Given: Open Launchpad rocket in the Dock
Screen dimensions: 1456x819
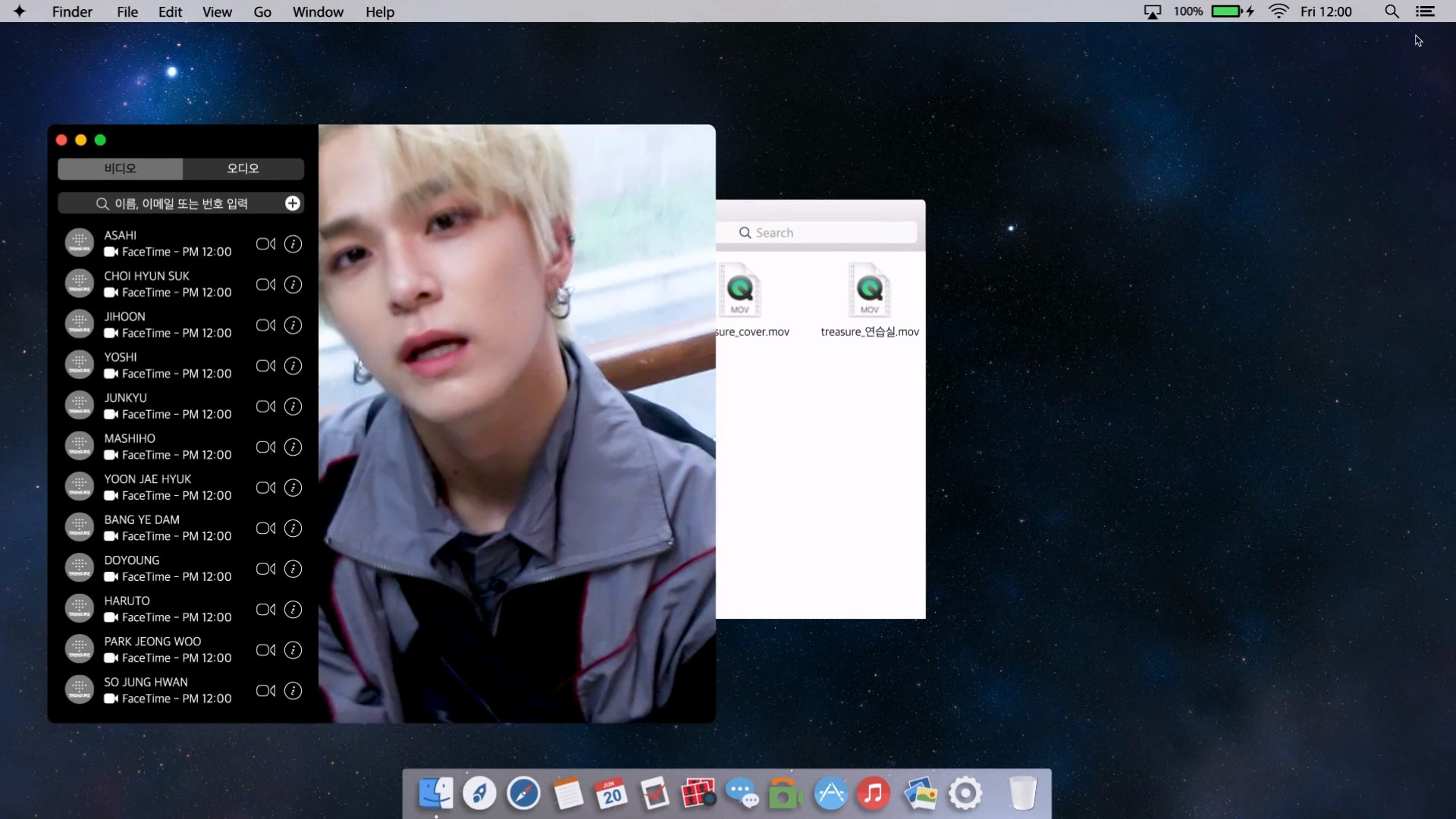Looking at the screenshot, I should (x=479, y=793).
